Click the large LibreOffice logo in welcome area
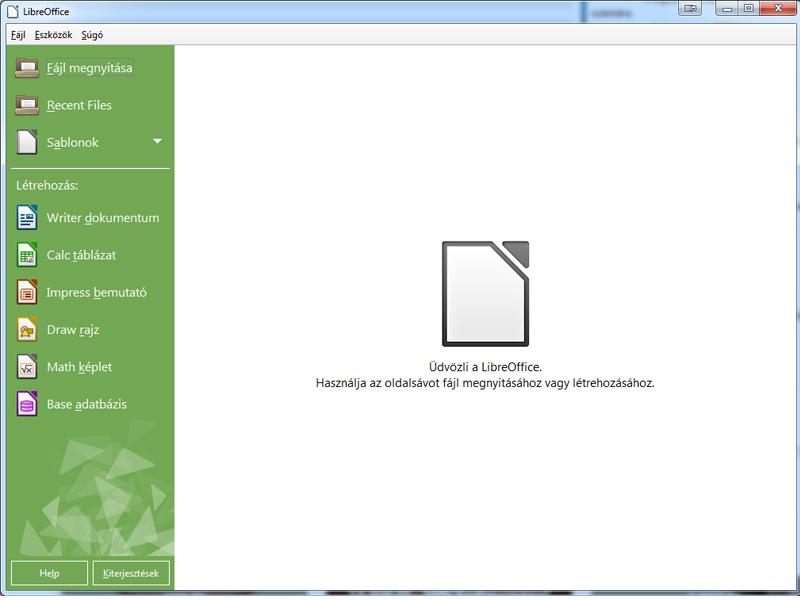This screenshot has width=800, height=600. (485, 294)
